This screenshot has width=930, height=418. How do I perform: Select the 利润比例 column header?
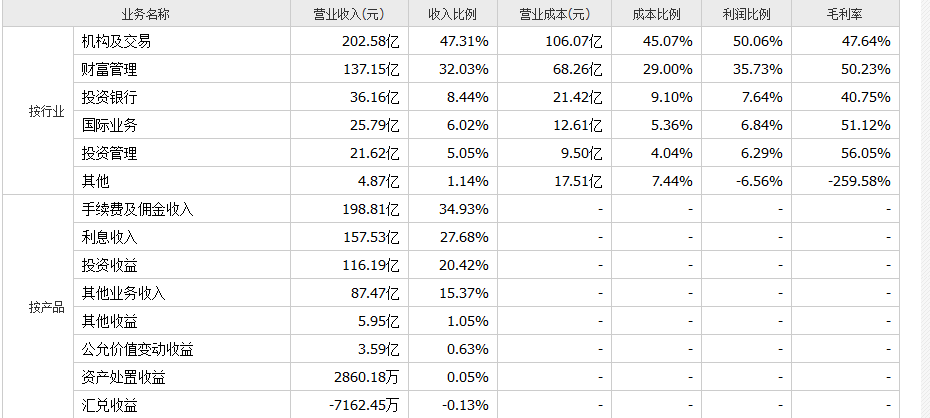coord(746,14)
